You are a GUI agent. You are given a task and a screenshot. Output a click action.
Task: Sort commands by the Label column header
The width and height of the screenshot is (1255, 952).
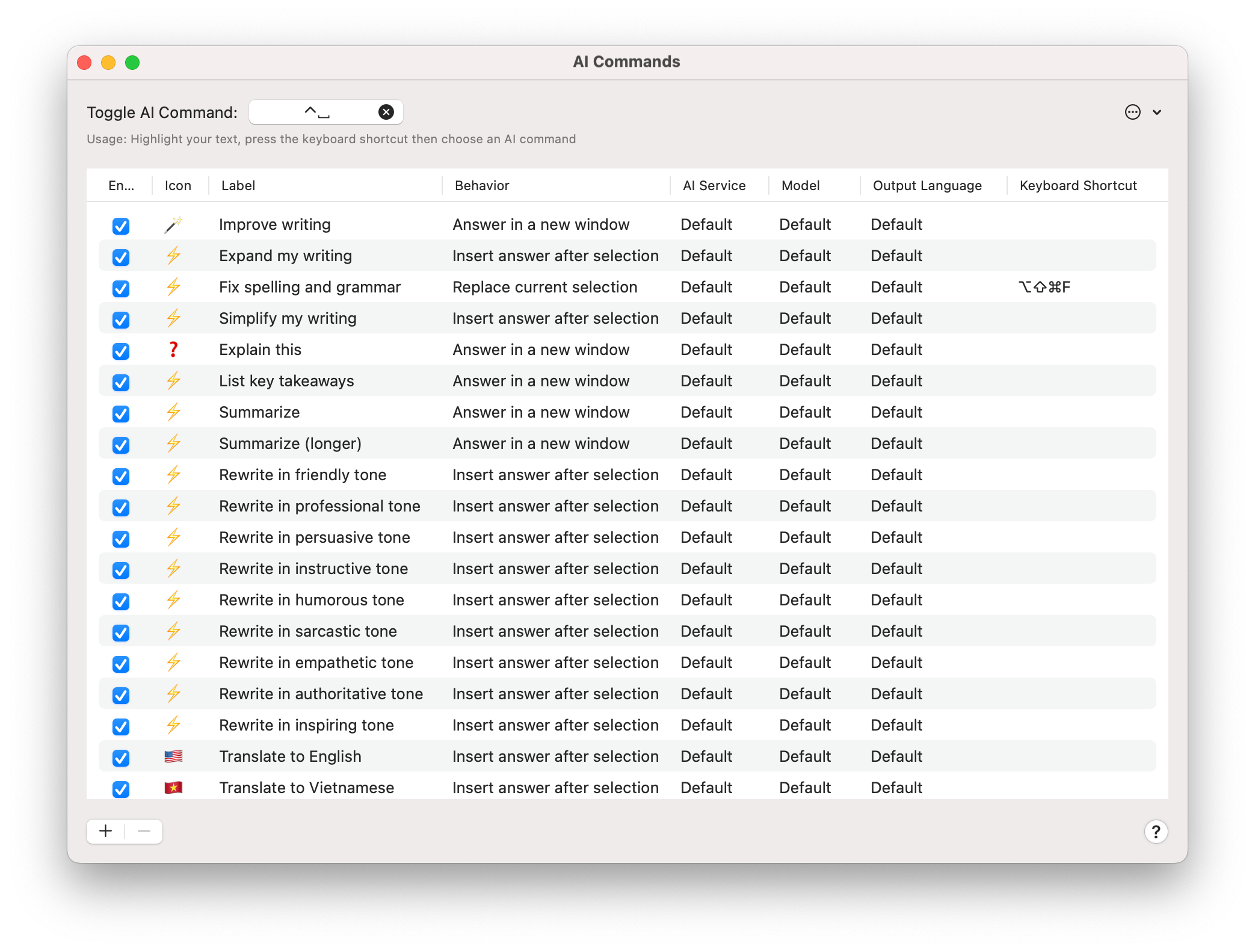click(238, 185)
